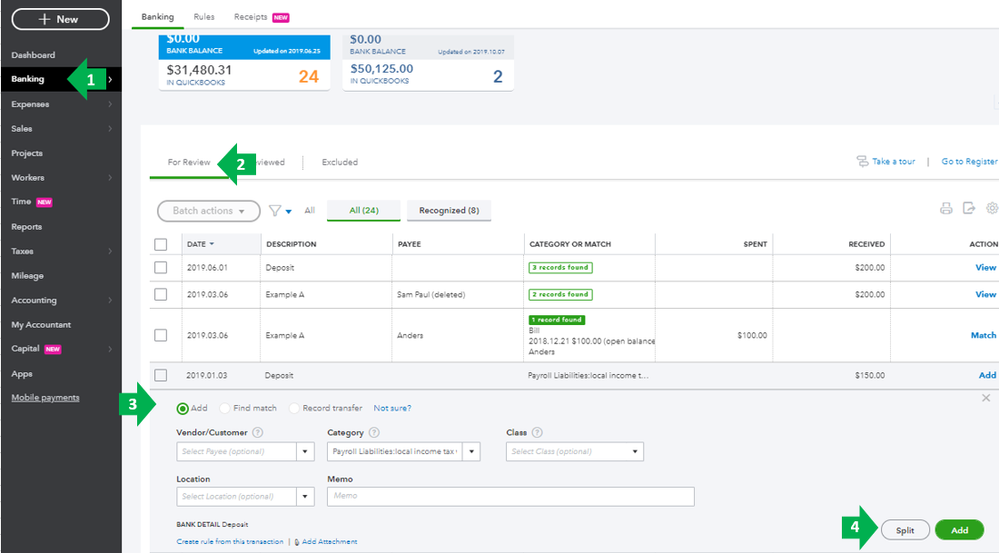Check the 2019.06.01 Deposit row checkbox
Image resolution: width=999 pixels, height=553 pixels.
click(x=161, y=268)
